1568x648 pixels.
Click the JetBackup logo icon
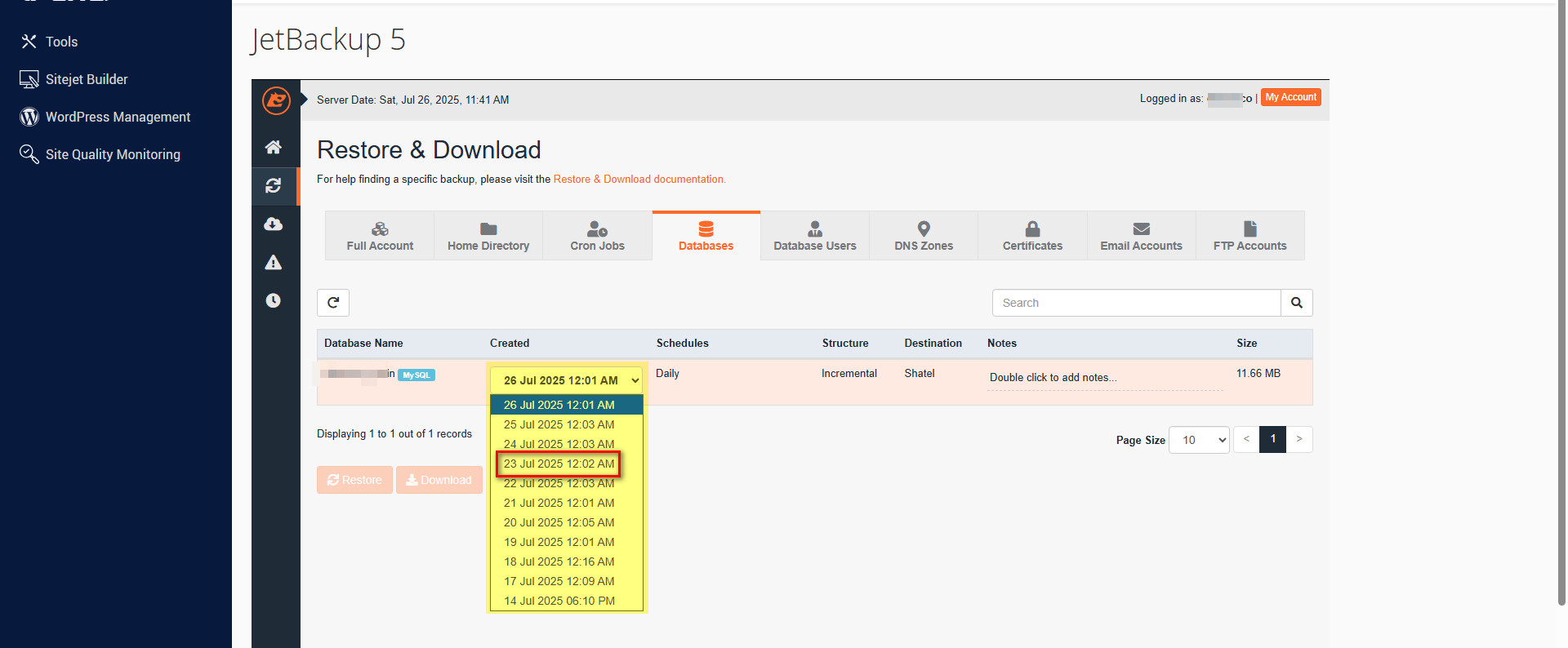(276, 100)
